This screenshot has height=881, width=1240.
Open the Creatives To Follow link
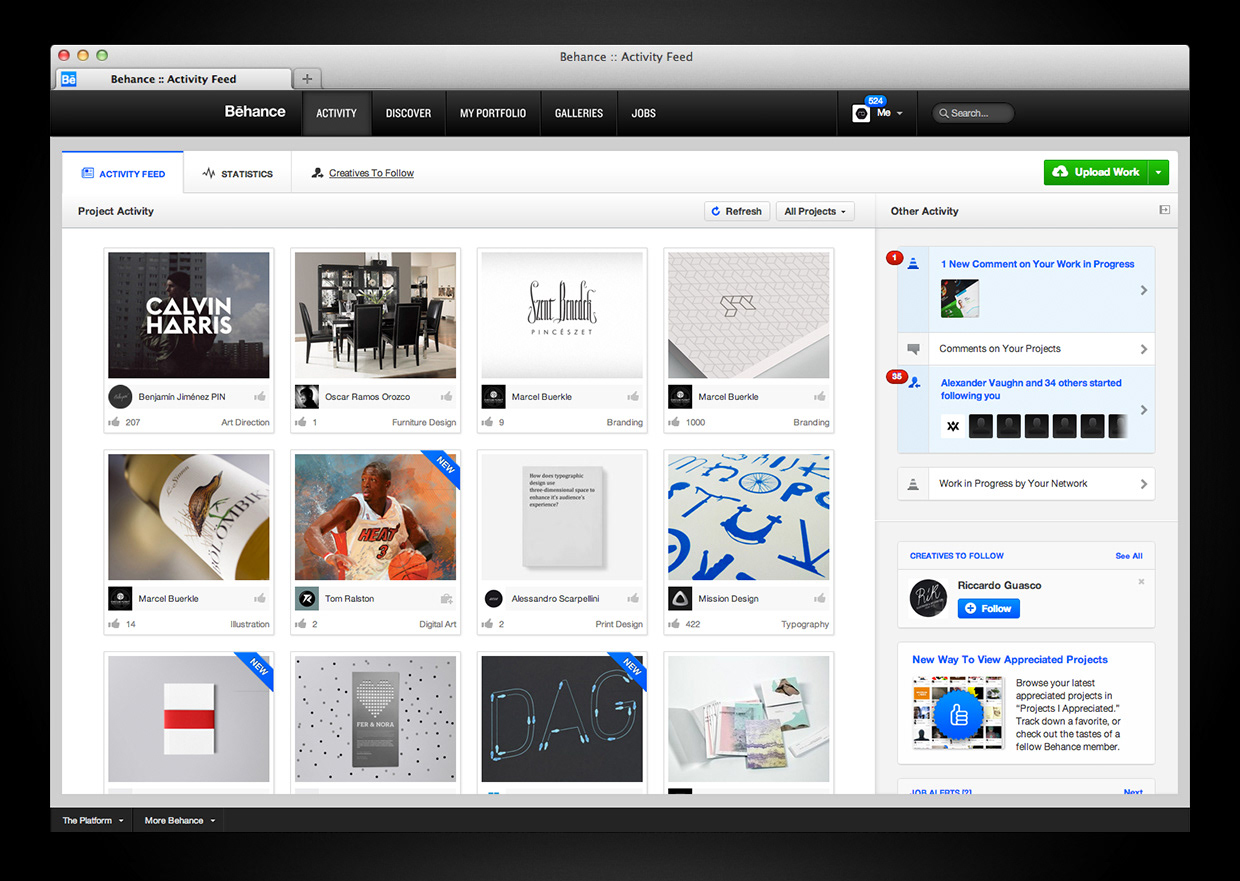(371, 173)
